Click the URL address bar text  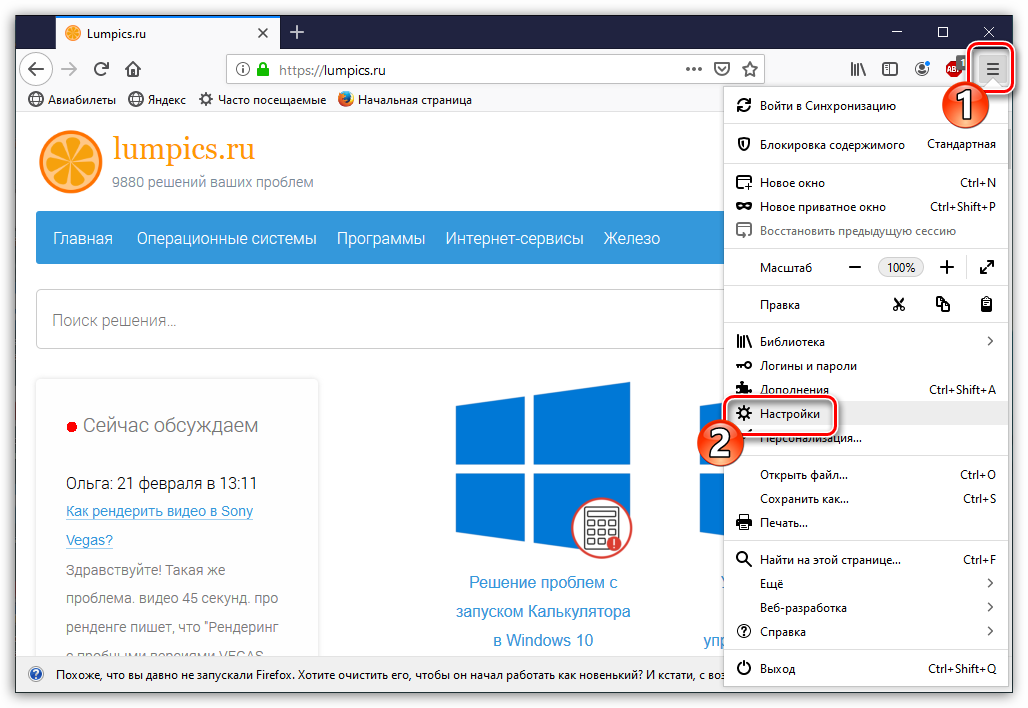coord(332,70)
